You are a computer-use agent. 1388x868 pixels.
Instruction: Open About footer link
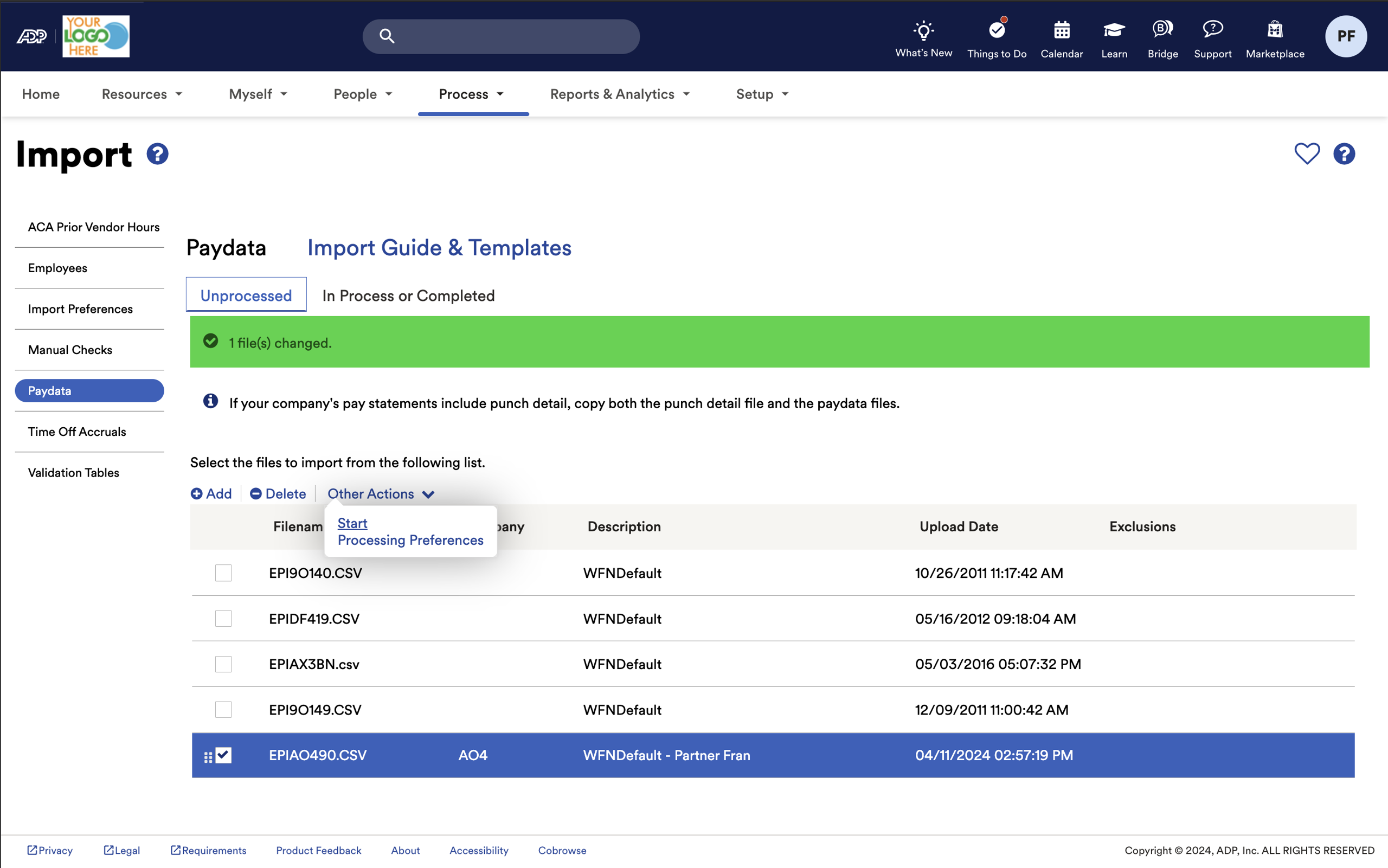pos(405,850)
